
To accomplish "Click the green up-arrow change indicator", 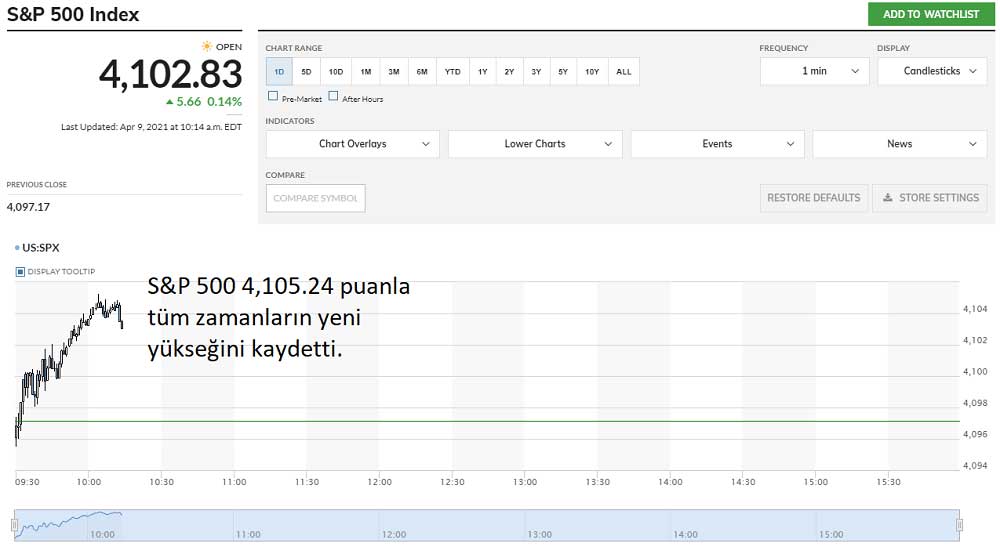I will click(x=169, y=102).
